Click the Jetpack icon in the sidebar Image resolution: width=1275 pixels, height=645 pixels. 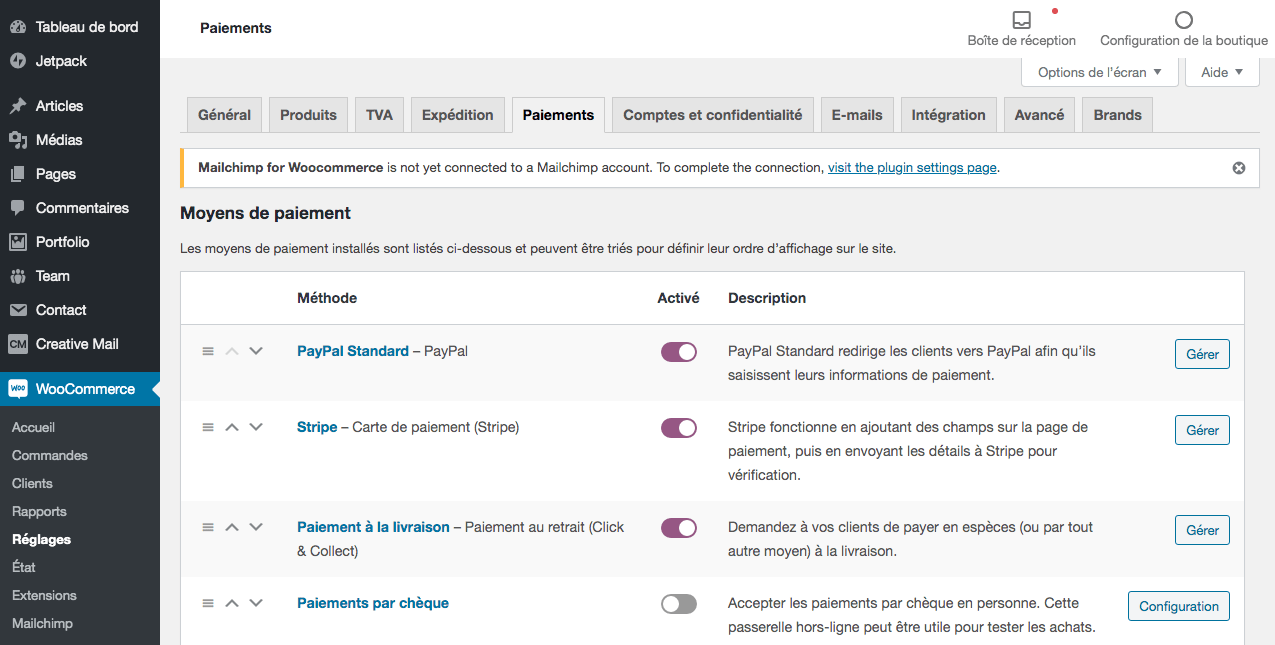pyautogui.click(x=18, y=61)
